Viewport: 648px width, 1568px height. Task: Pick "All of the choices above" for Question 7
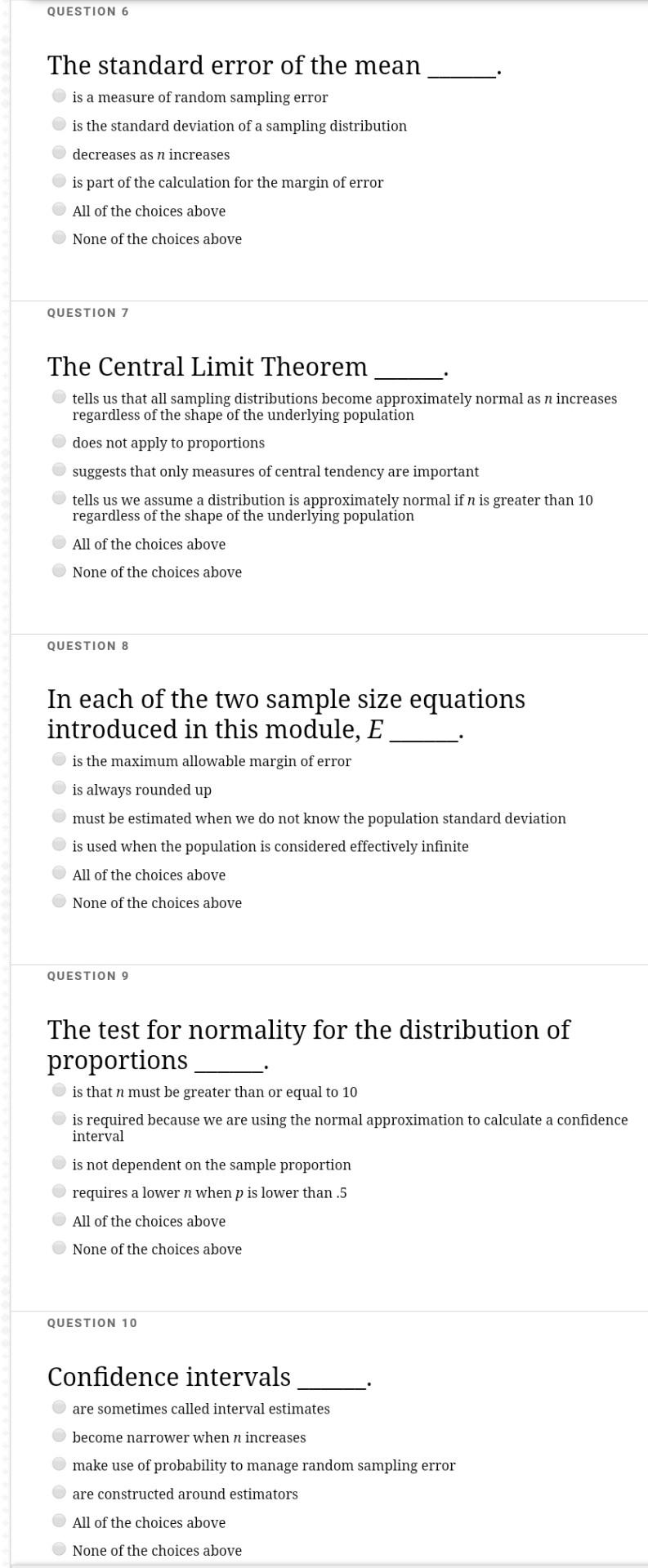(x=59, y=541)
